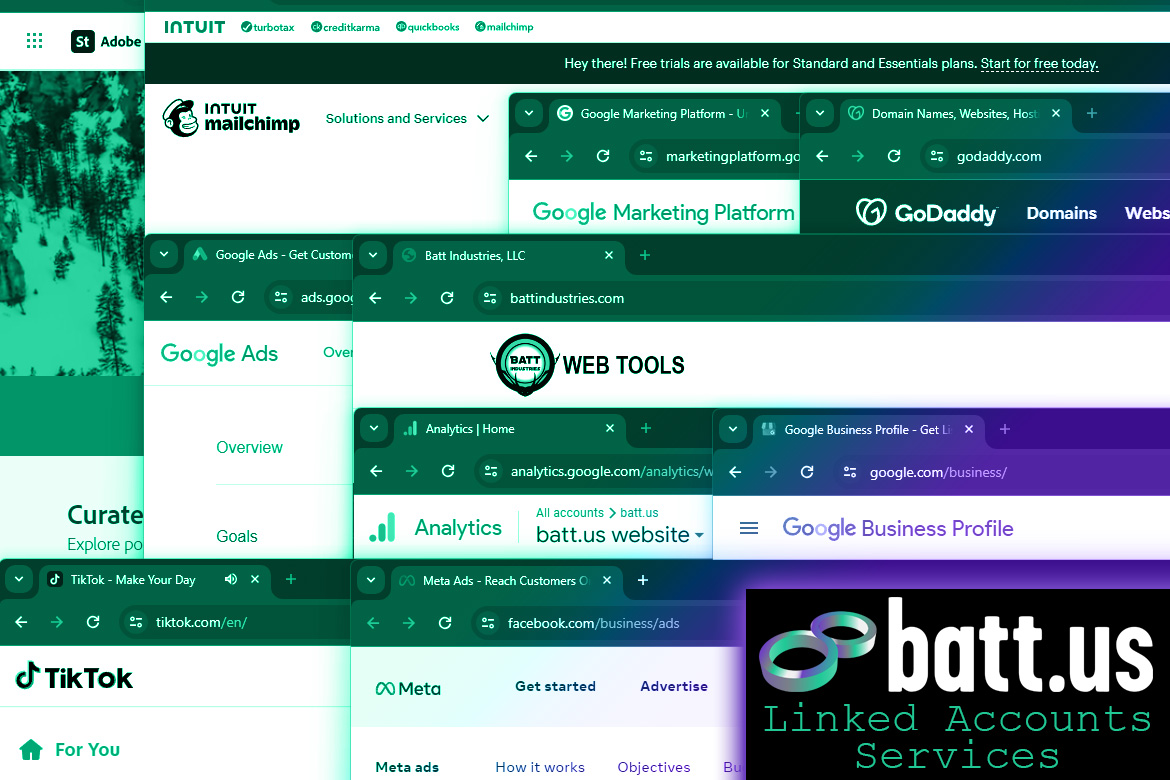Reload the facebook.com/business/ads page
The height and width of the screenshot is (780, 1170).
pyautogui.click(x=445, y=623)
